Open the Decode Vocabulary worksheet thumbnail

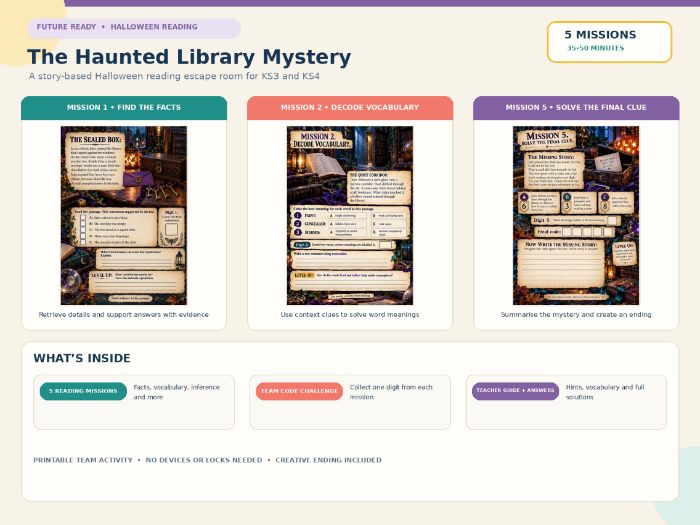point(350,216)
